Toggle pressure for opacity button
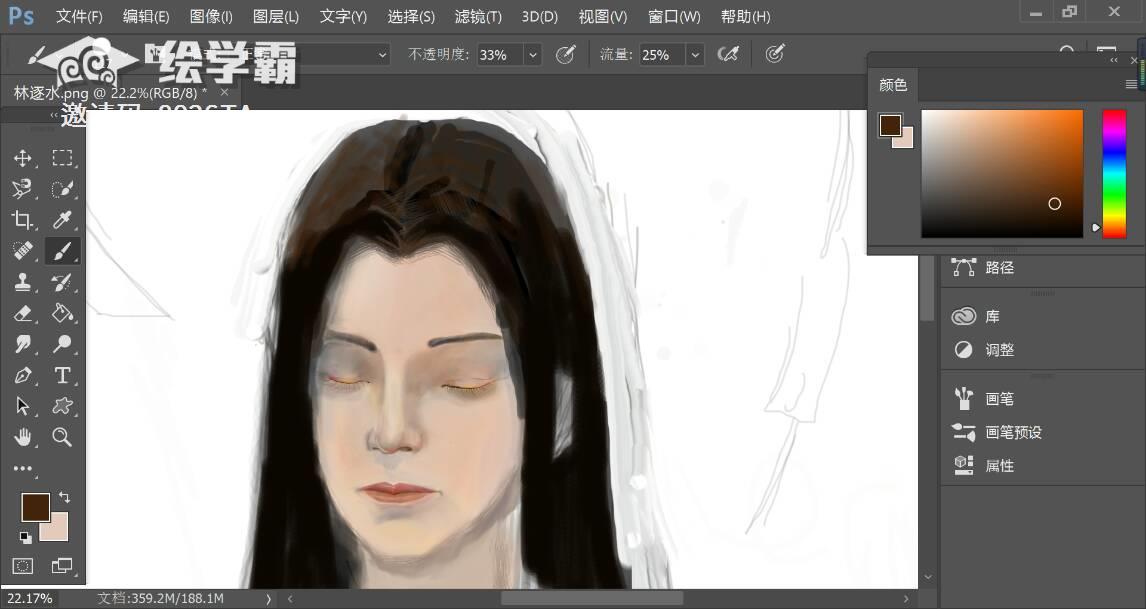 (x=566, y=54)
